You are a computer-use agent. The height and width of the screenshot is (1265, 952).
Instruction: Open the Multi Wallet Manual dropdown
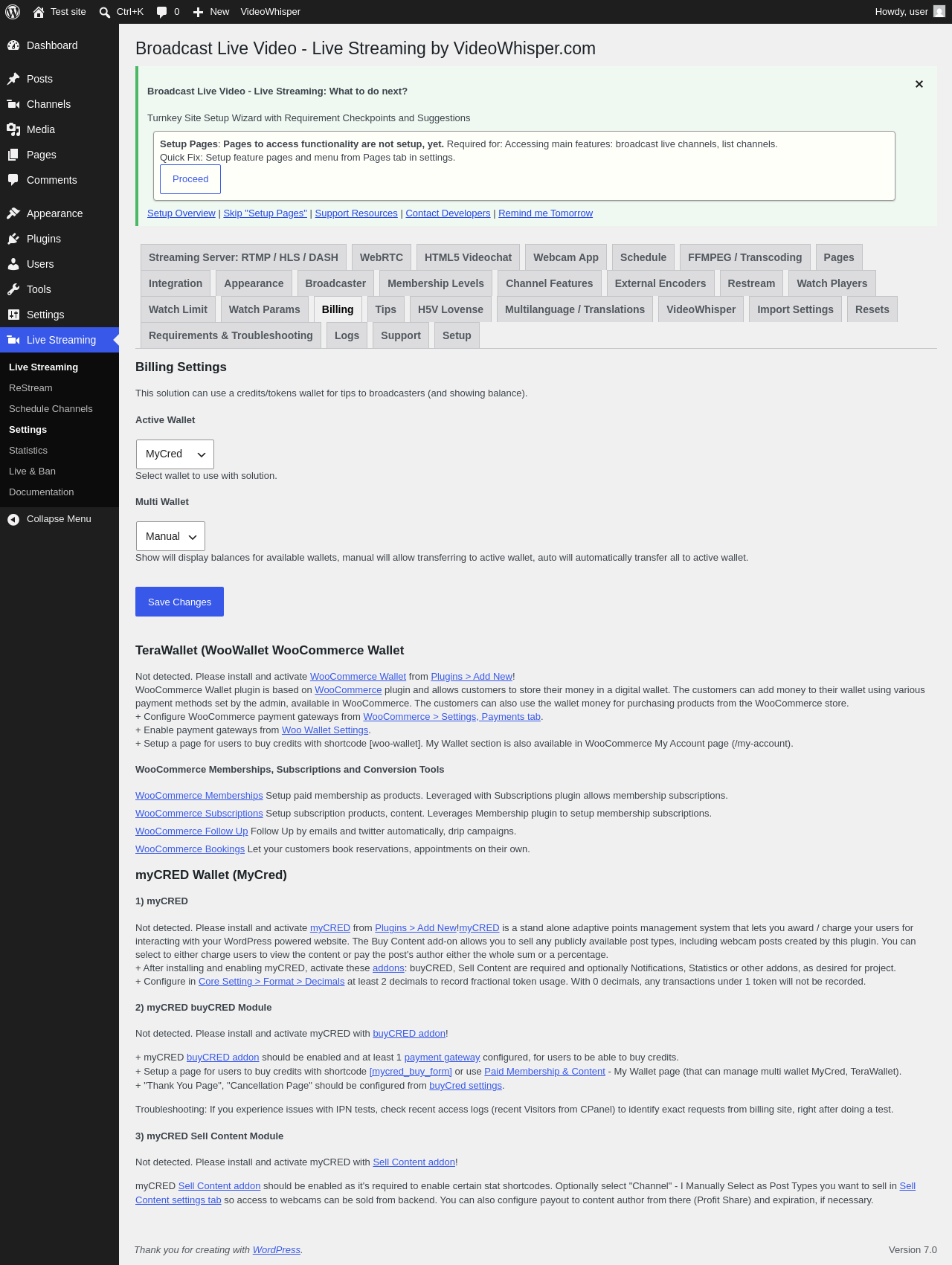click(x=170, y=536)
